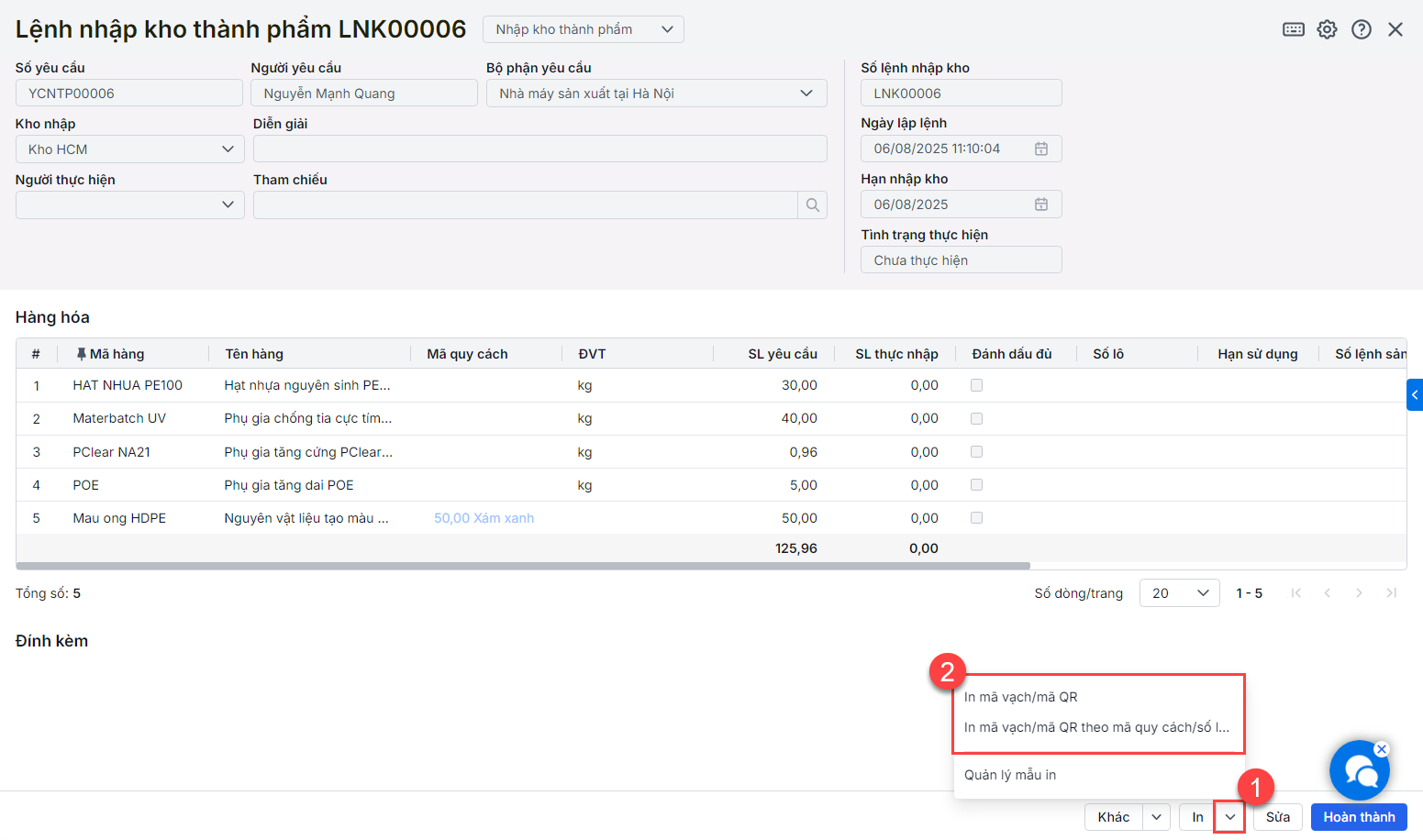Click the Hoàn thành button
This screenshot has height=840, width=1423.
point(1358,817)
